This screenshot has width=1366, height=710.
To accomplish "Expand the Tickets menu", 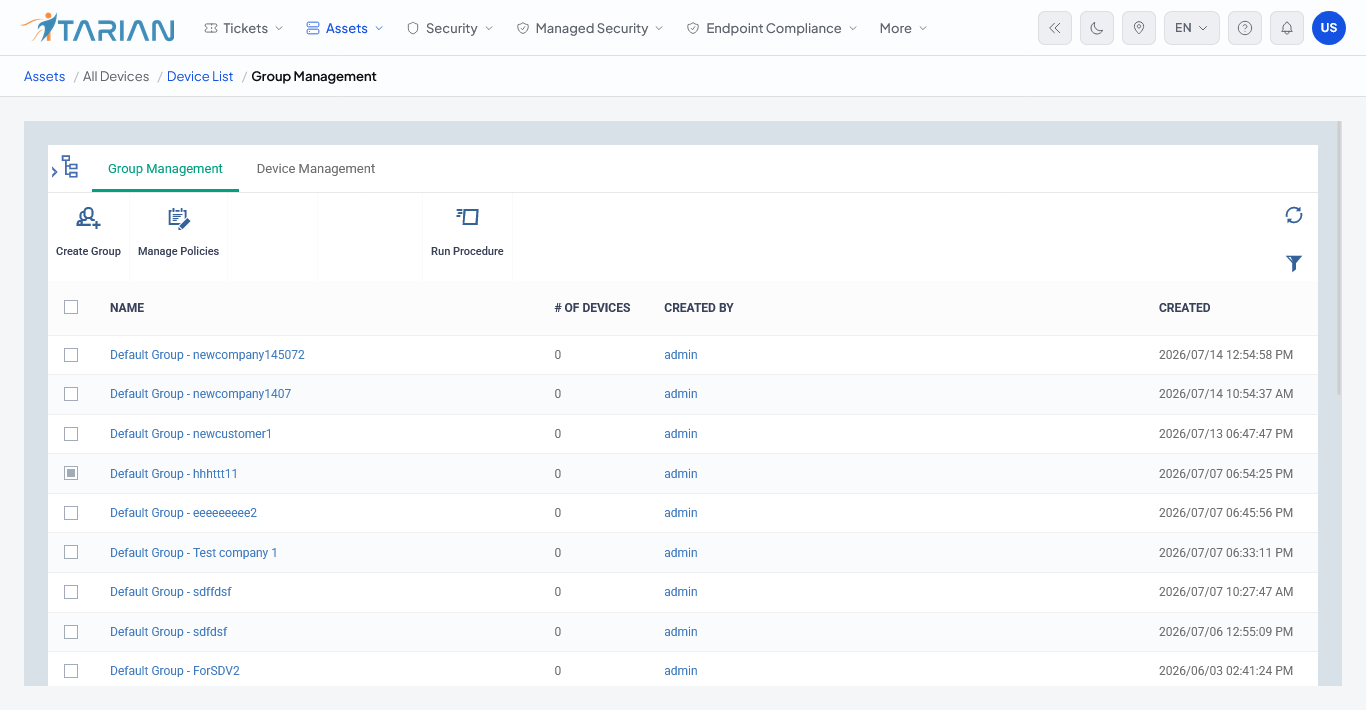I will point(243,28).
